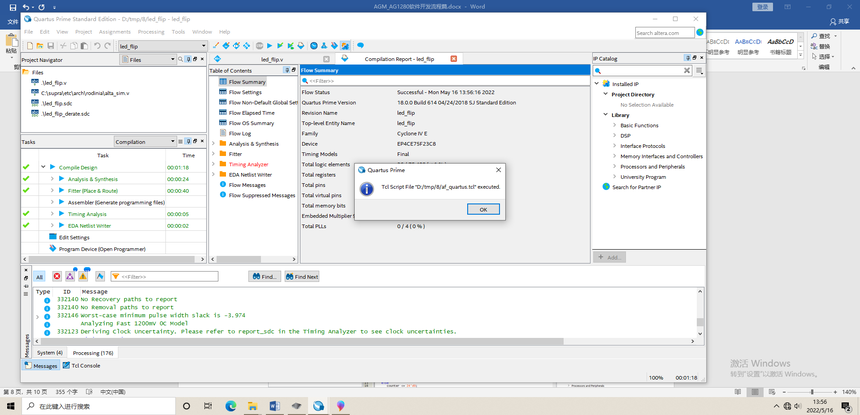Image resolution: width=860 pixels, height=415 pixels.
Task: Open the Processing menu
Action: point(151,32)
